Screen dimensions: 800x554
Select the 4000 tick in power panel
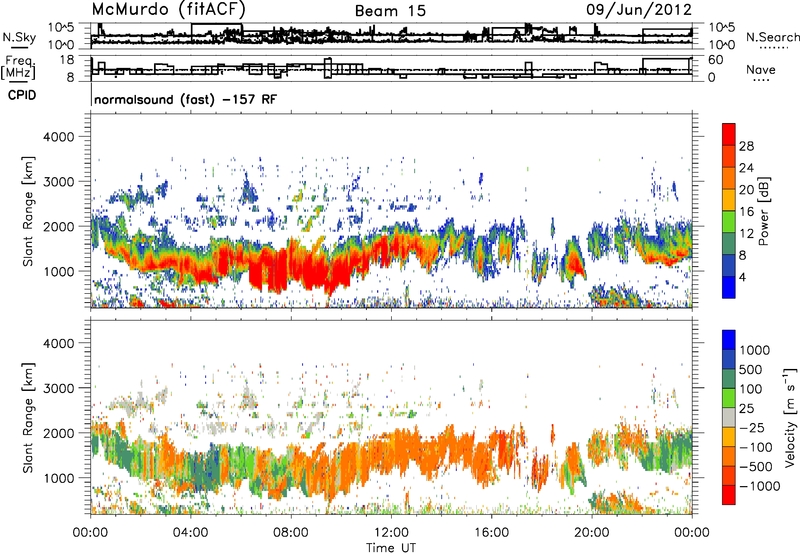58,137
